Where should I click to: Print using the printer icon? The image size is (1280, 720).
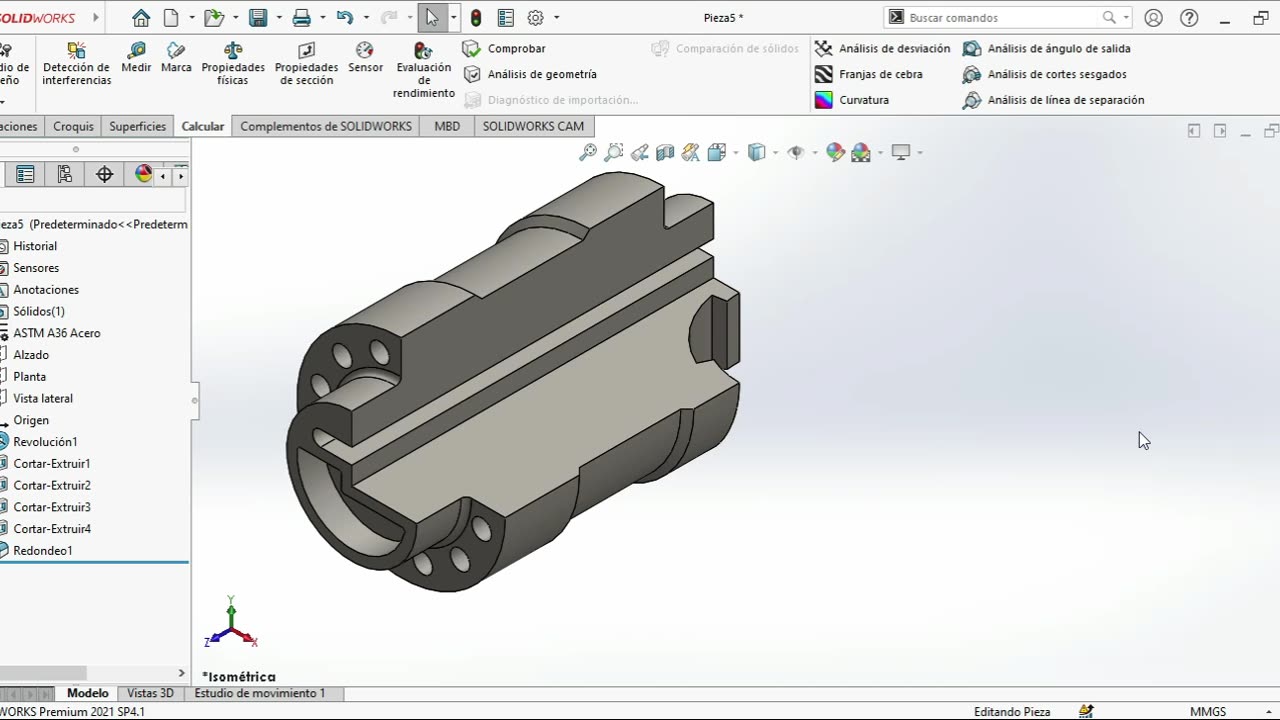pyautogui.click(x=301, y=17)
